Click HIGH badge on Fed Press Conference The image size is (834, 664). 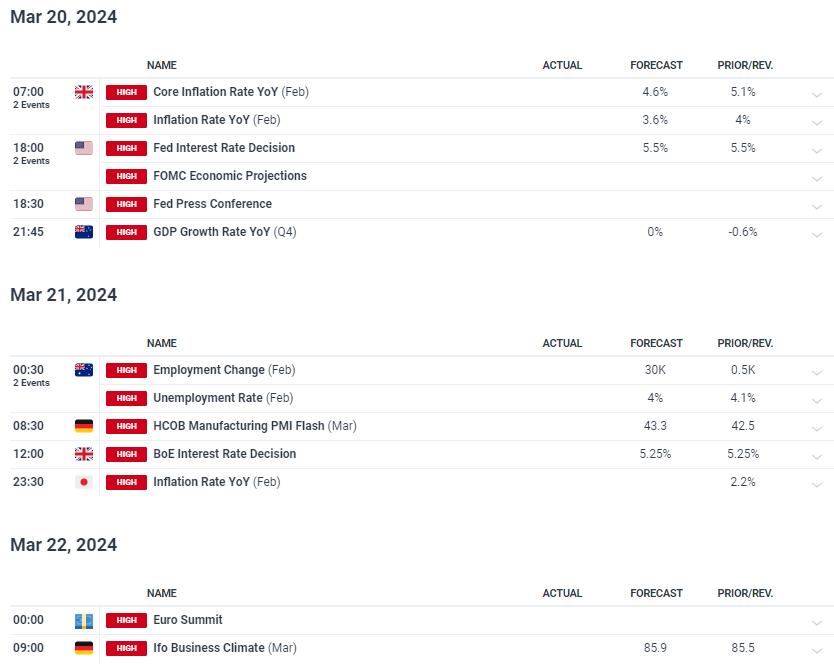[x=126, y=204]
